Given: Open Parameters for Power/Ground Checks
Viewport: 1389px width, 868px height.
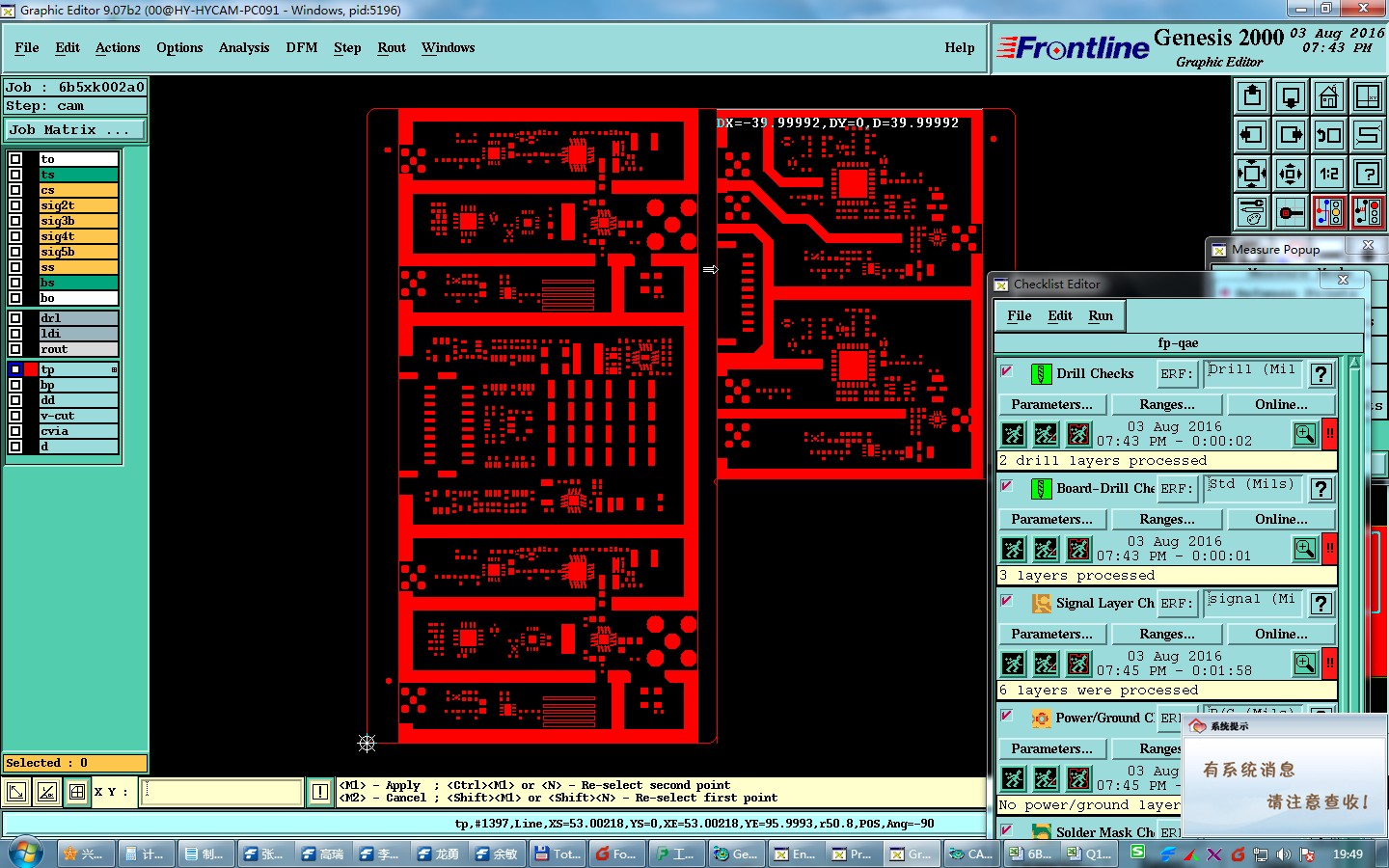Looking at the screenshot, I should [x=1051, y=748].
